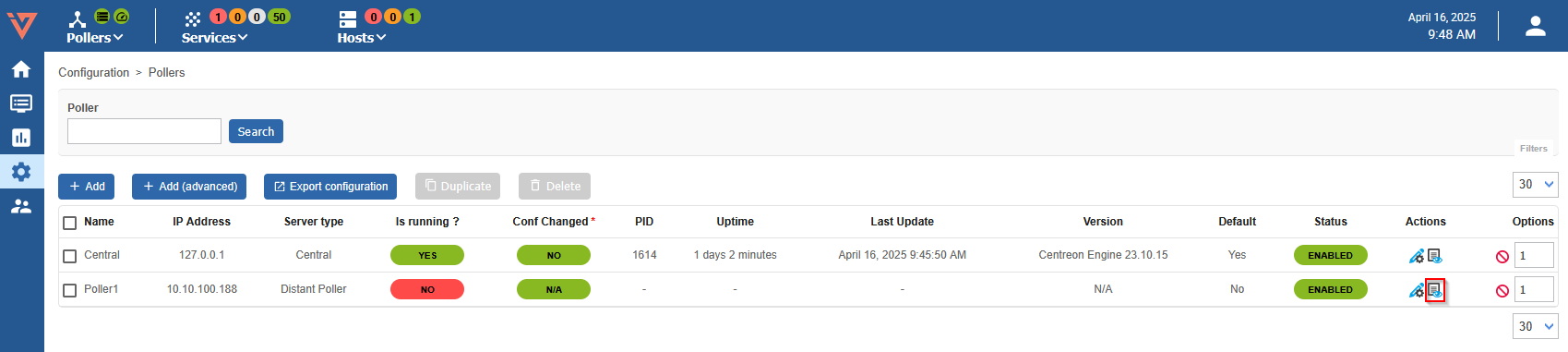This screenshot has width=1568, height=352.
Task: Toggle the select-all header checkbox
Action: coord(69,223)
